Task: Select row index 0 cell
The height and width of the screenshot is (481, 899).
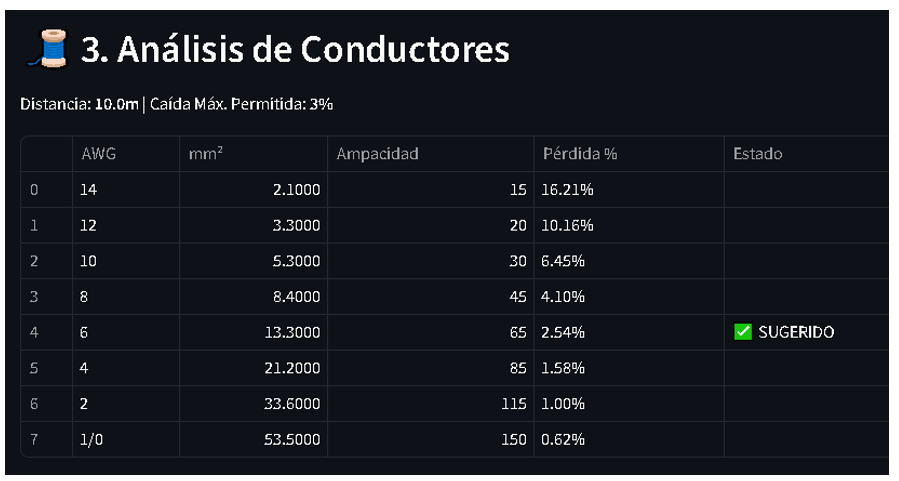Action: click(35, 190)
